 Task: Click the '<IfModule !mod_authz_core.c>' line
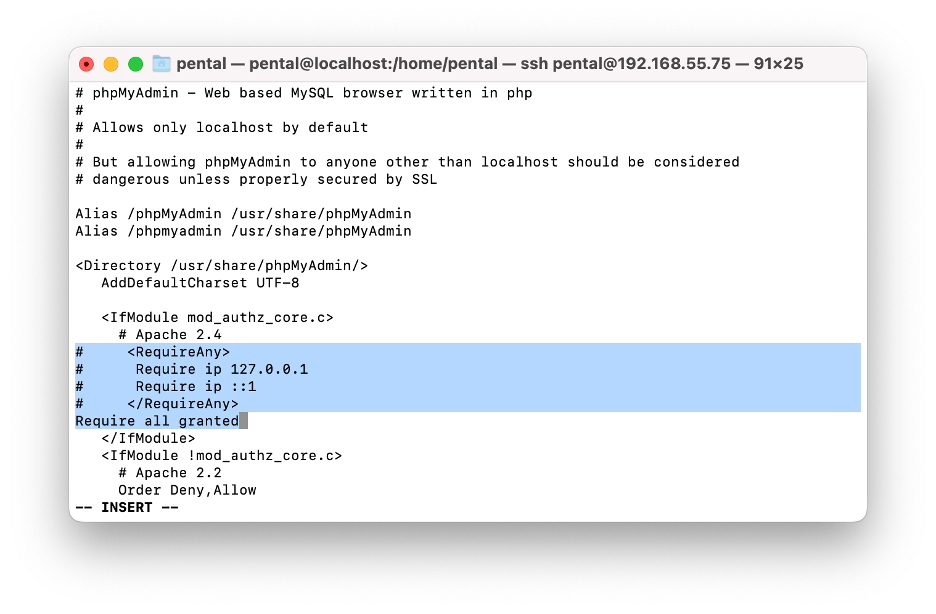coord(221,456)
